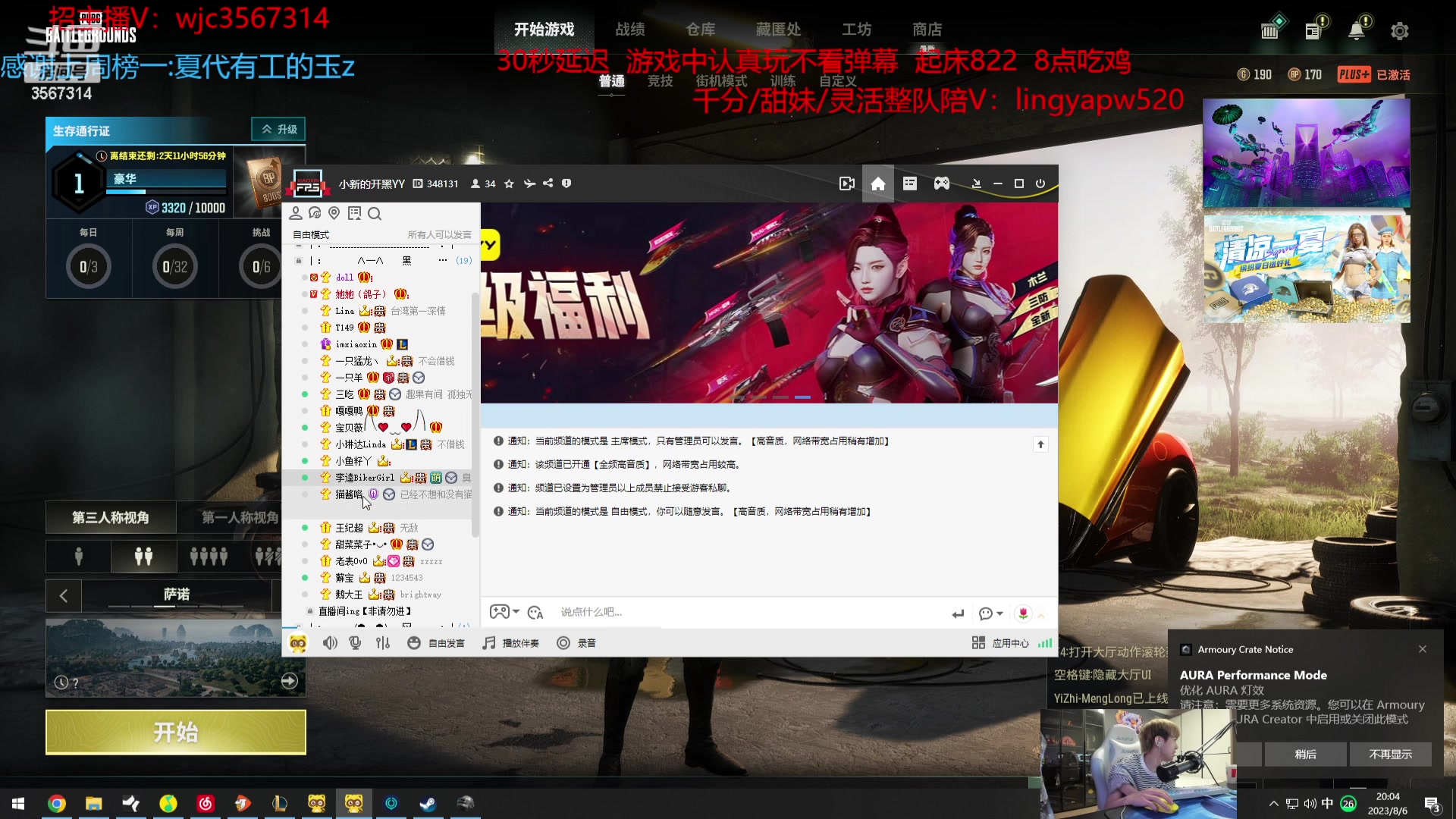Click the signal strength bars icon
1456x819 pixels.
point(1045,643)
